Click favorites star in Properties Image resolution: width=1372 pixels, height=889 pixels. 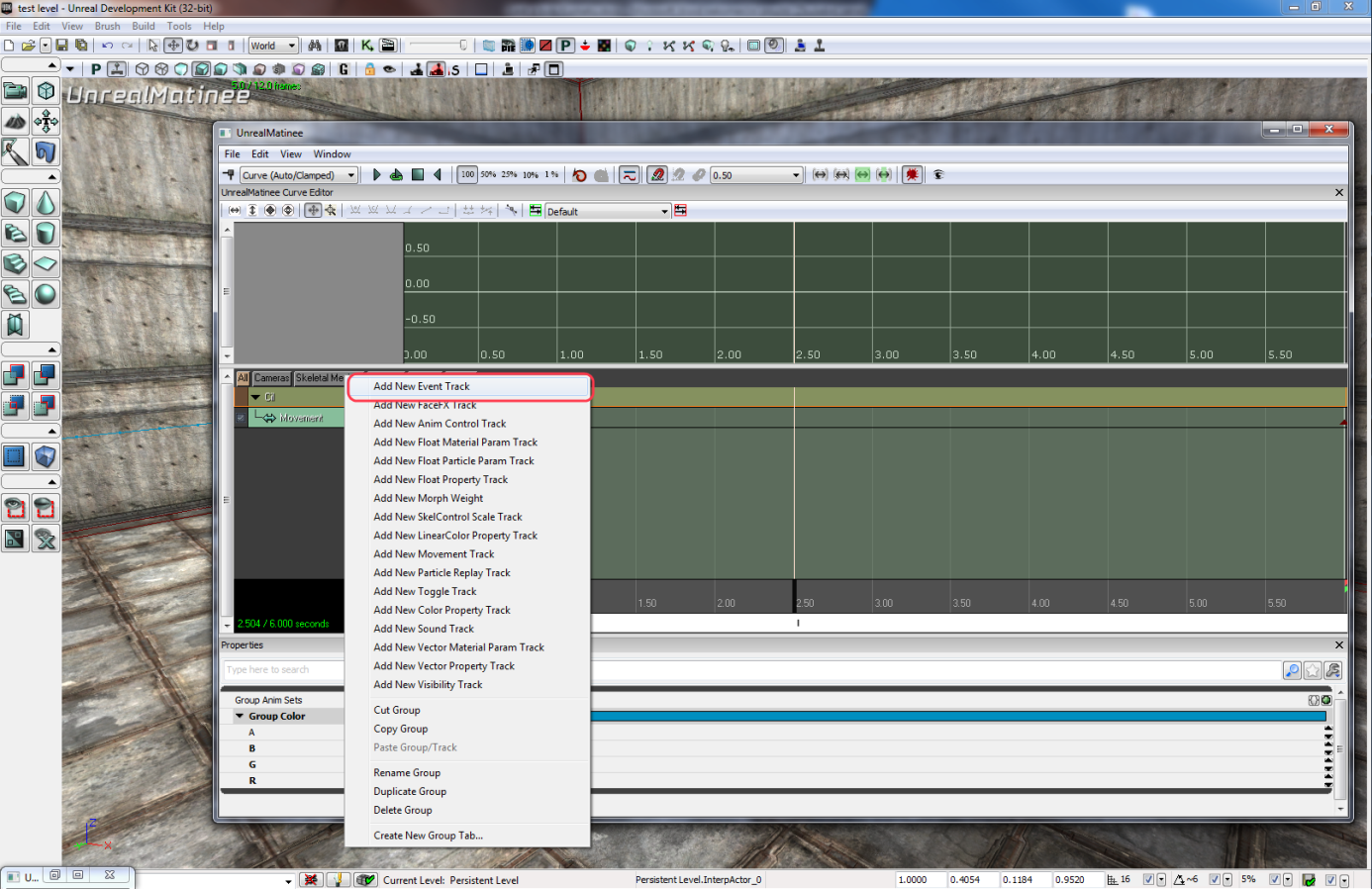[x=1313, y=671]
